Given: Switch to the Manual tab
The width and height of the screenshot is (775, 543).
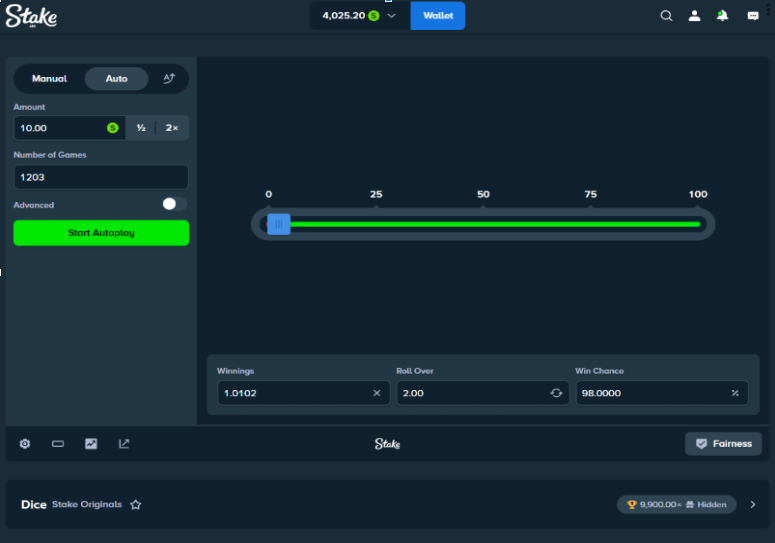Looking at the screenshot, I should coord(49,79).
